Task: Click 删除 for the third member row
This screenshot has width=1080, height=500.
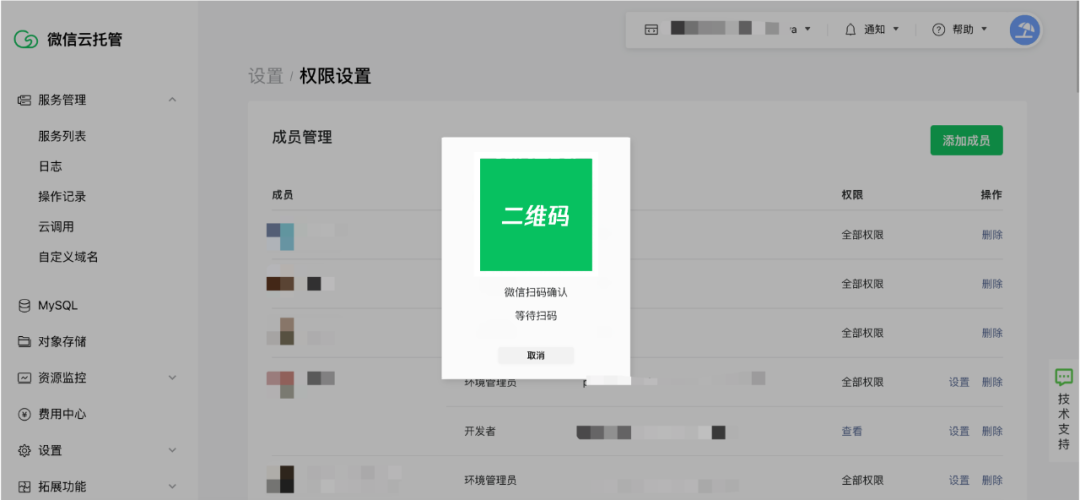Action: click(x=992, y=333)
